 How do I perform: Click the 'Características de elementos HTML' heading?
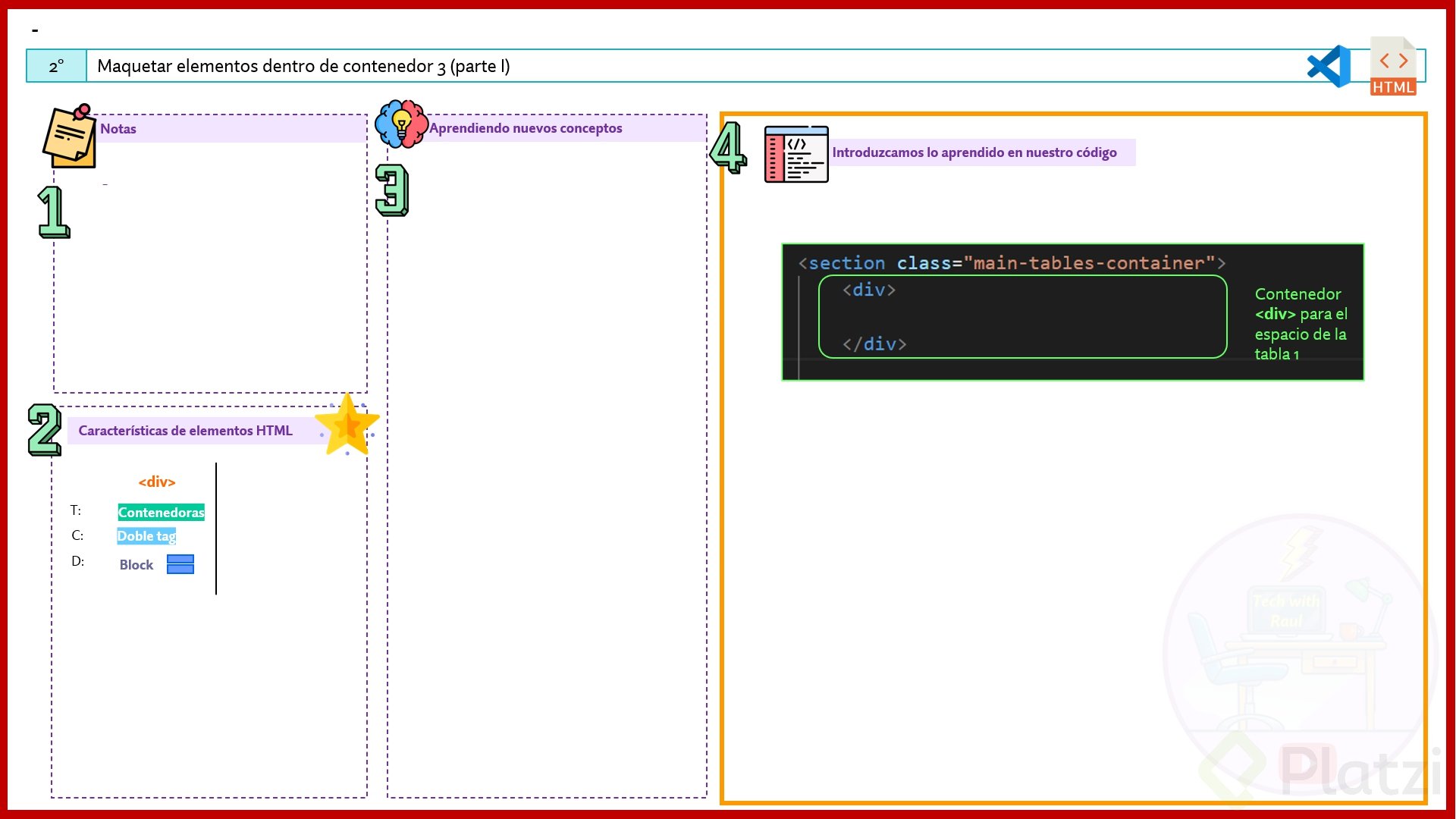[185, 431]
